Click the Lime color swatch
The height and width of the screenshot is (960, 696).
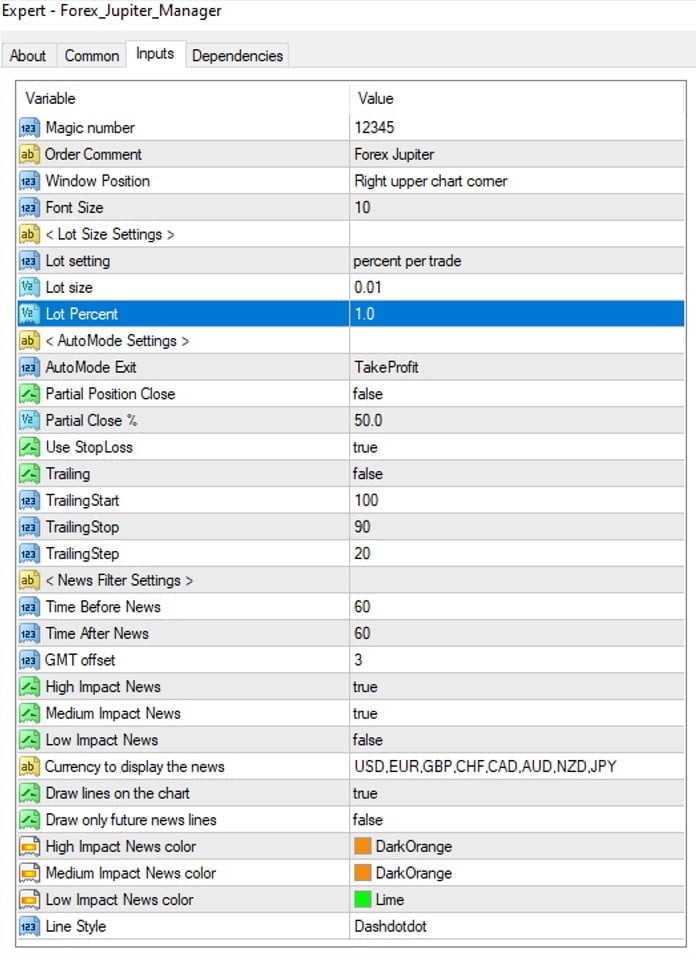point(363,900)
